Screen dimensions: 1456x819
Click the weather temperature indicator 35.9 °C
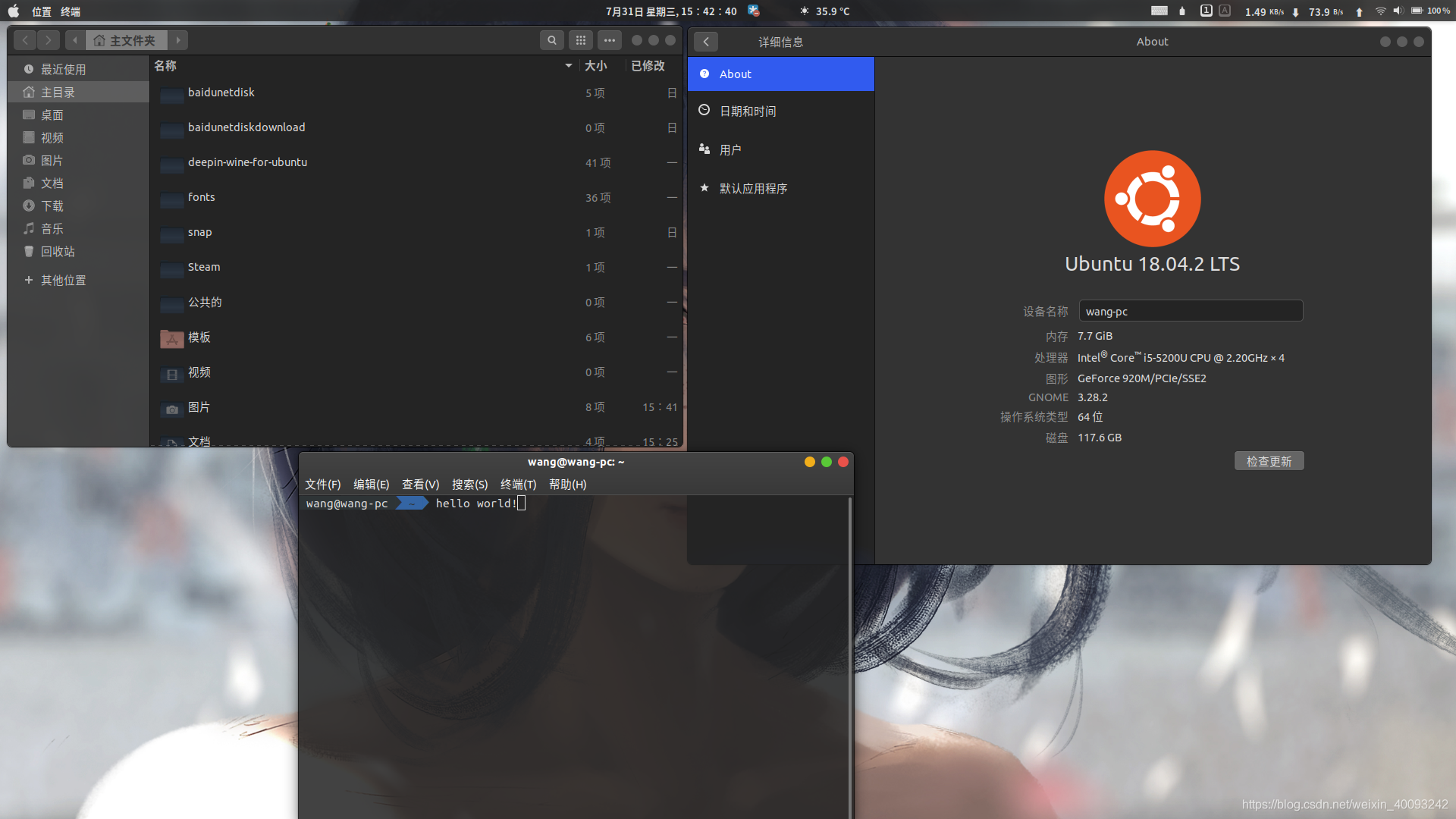[825, 11]
